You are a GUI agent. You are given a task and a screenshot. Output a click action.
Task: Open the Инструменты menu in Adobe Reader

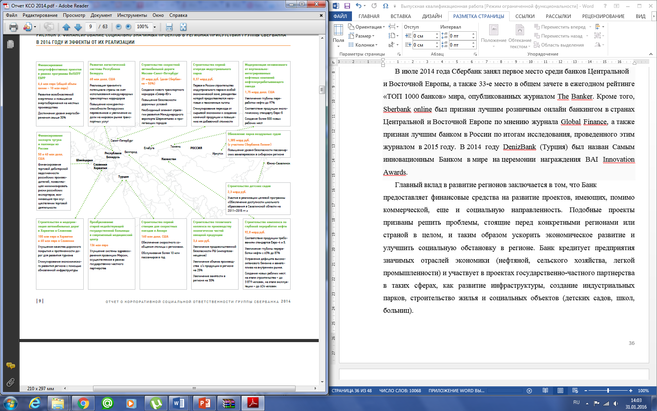pyautogui.click(x=130, y=16)
